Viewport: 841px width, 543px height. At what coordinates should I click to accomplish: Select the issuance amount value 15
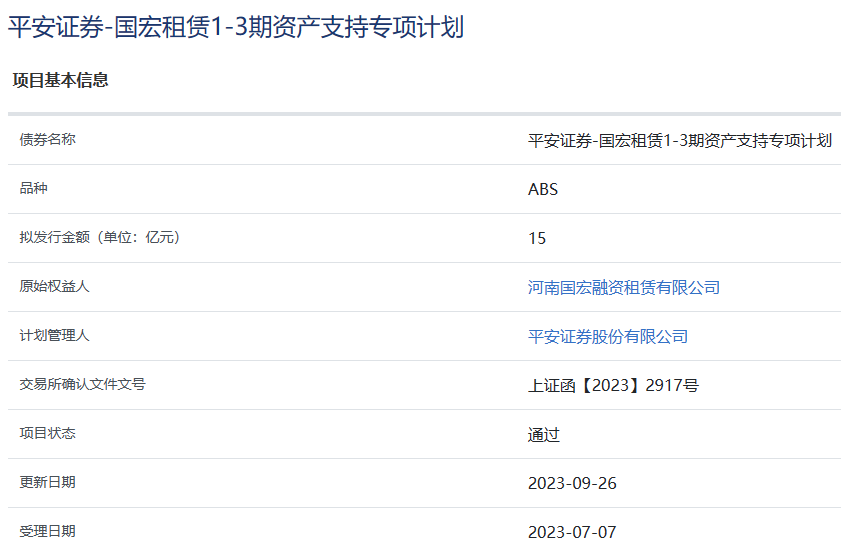pos(537,238)
